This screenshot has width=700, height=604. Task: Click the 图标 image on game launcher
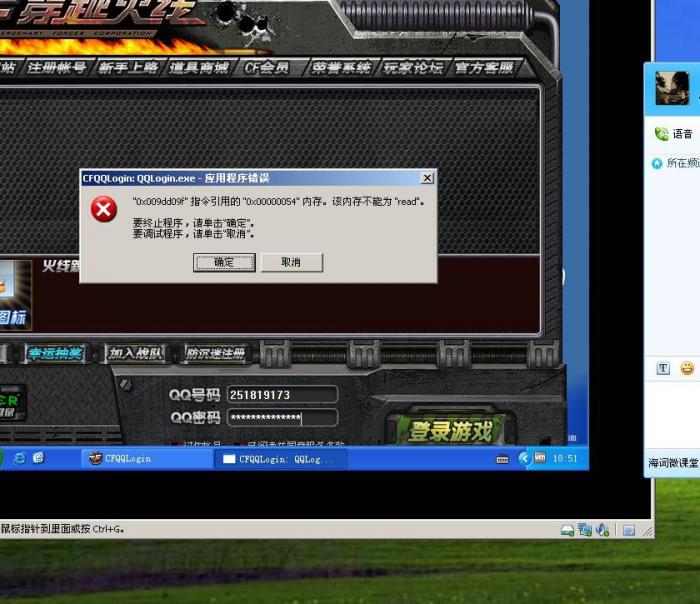[15, 296]
